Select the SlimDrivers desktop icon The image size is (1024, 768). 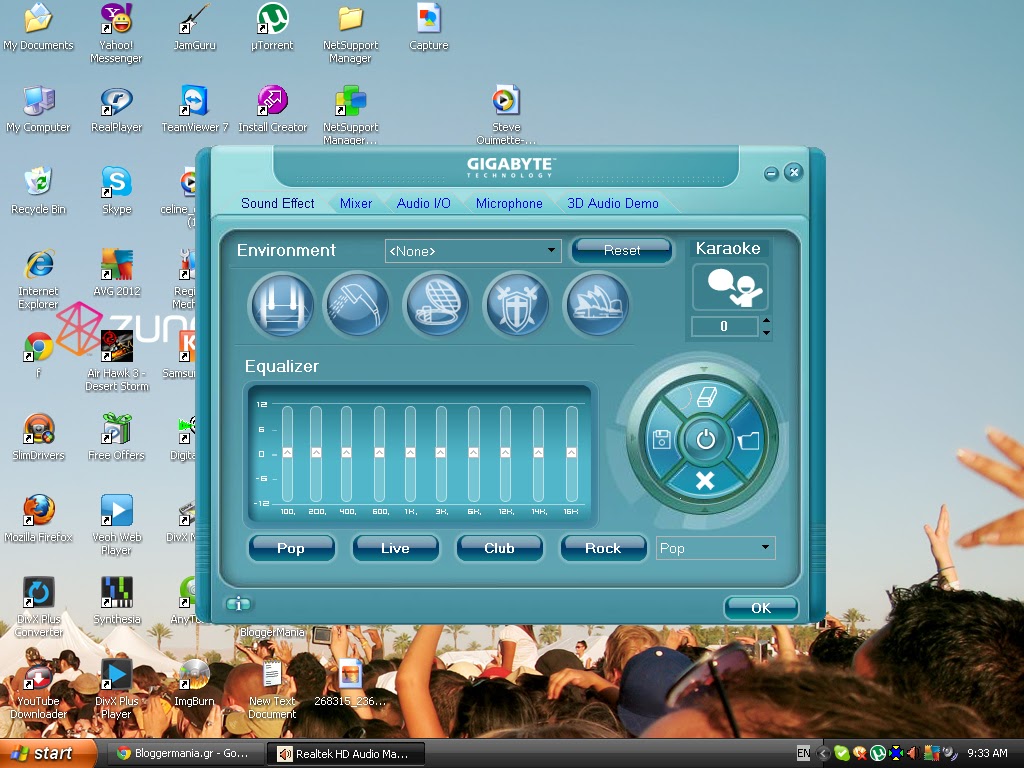(39, 437)
